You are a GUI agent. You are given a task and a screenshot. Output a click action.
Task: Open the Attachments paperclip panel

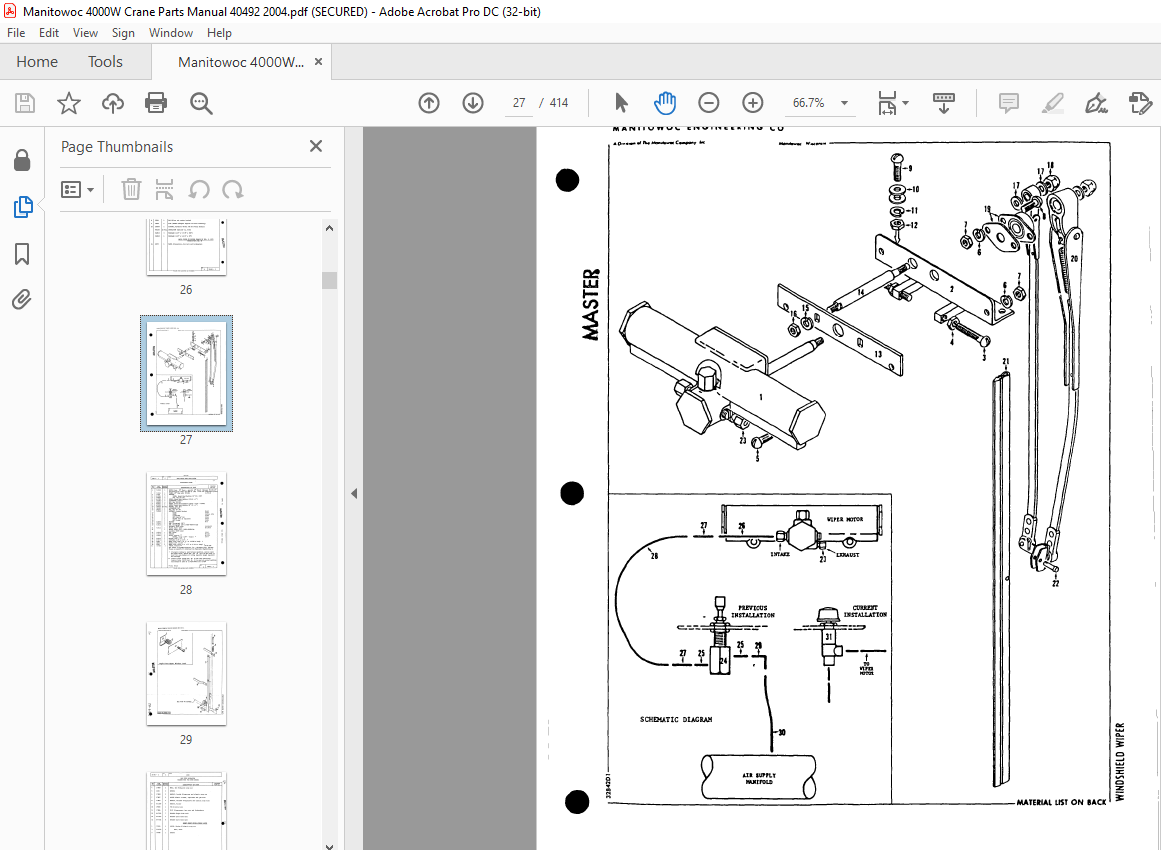[22, 300]
